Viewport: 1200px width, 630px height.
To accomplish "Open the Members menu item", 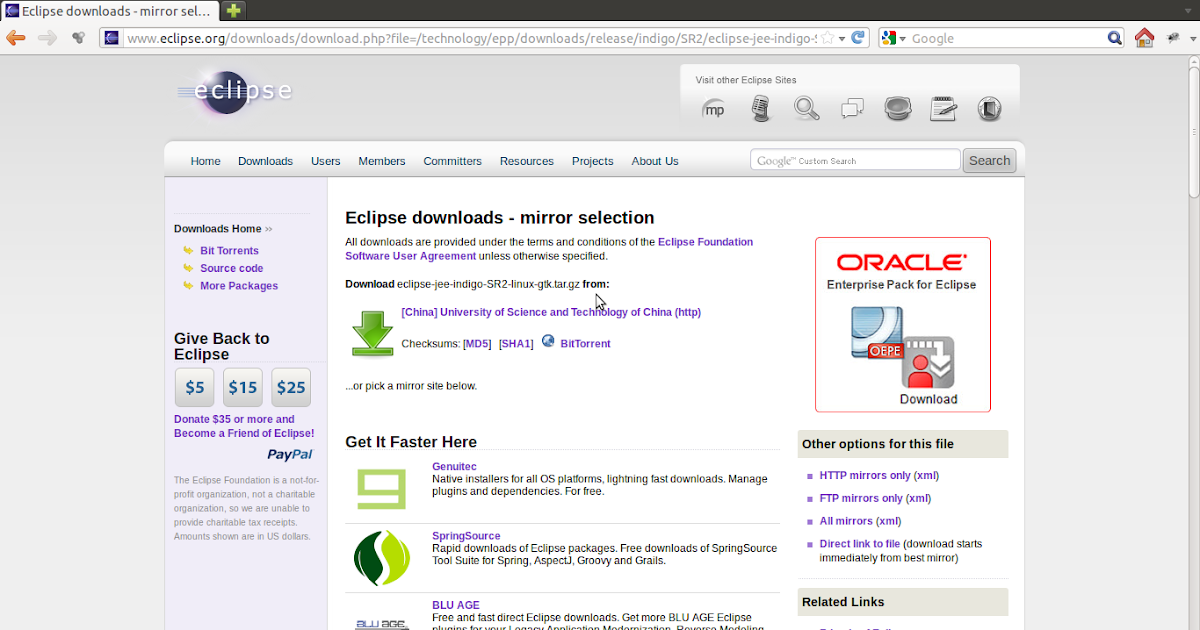I will click(x=382, y=161).
